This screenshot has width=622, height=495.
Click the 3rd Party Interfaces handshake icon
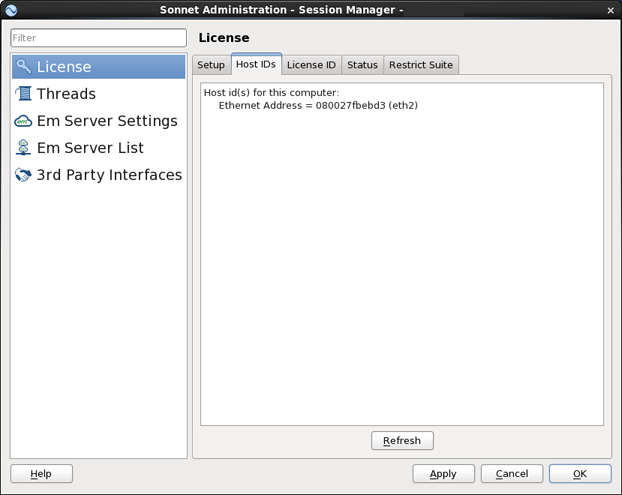pyautogui.click(x=23, y=175)
